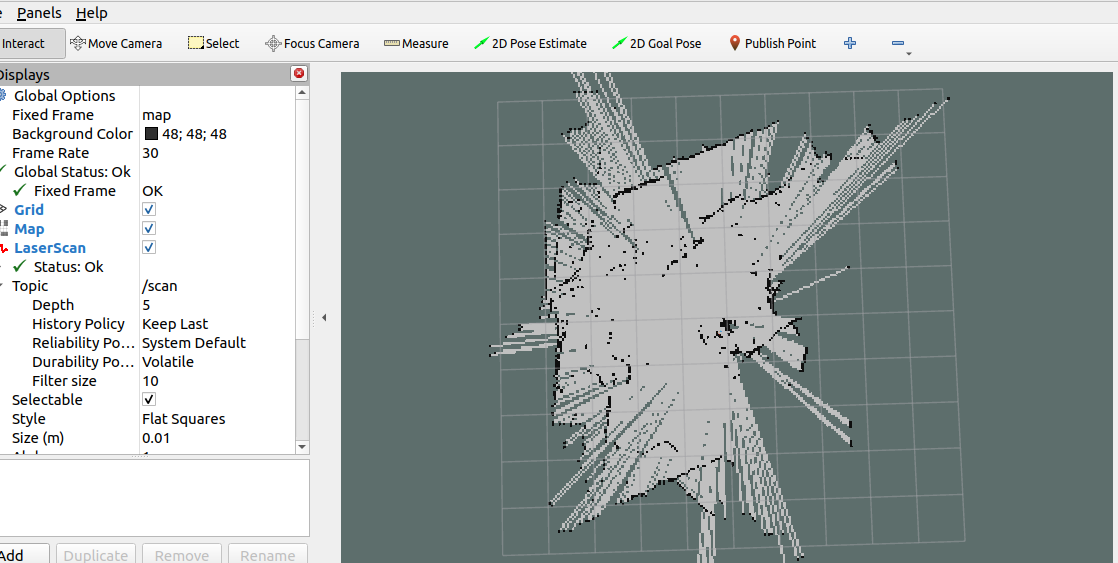The width and height of the screenshot is (1118, 563).
Task: Toggle the LaserScan display checkbox
Action: (149, 247)
